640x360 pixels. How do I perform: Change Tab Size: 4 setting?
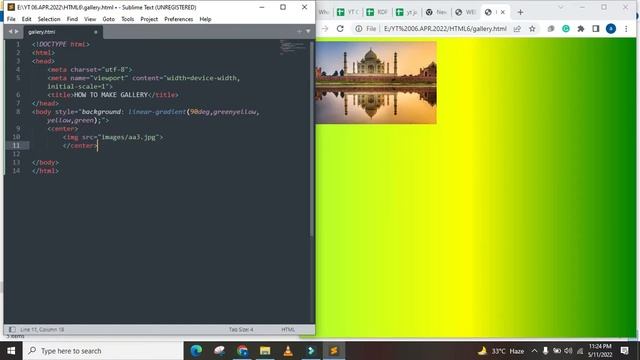(241, 329)
